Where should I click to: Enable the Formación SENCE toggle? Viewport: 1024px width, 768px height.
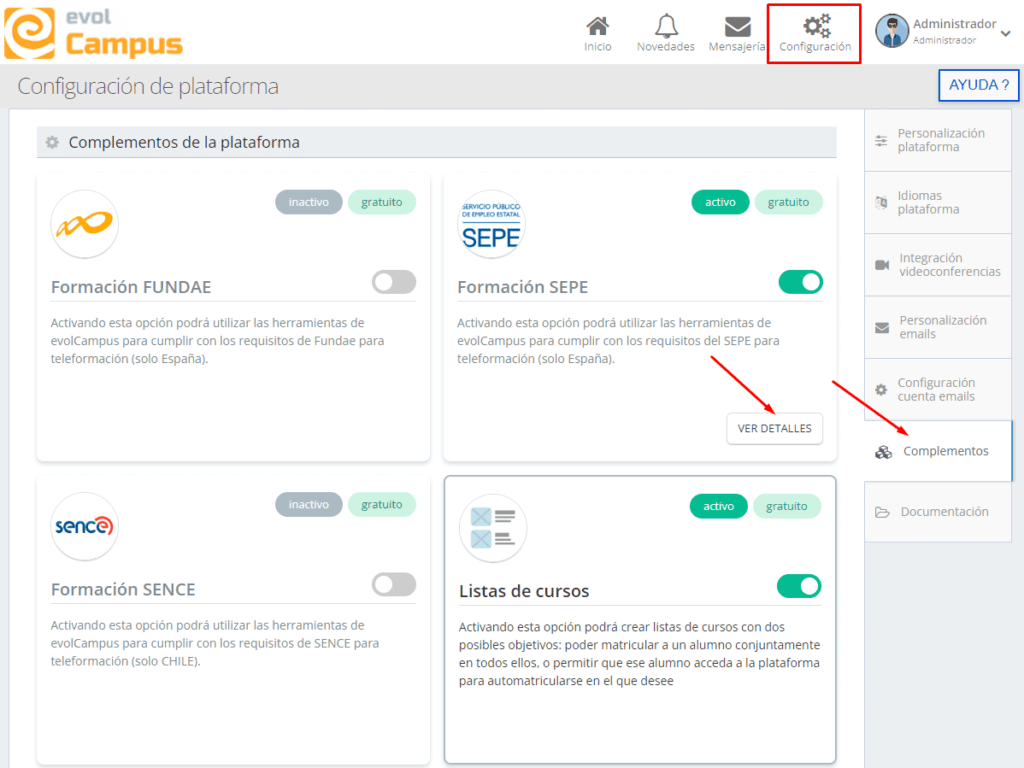click(394, 585)
